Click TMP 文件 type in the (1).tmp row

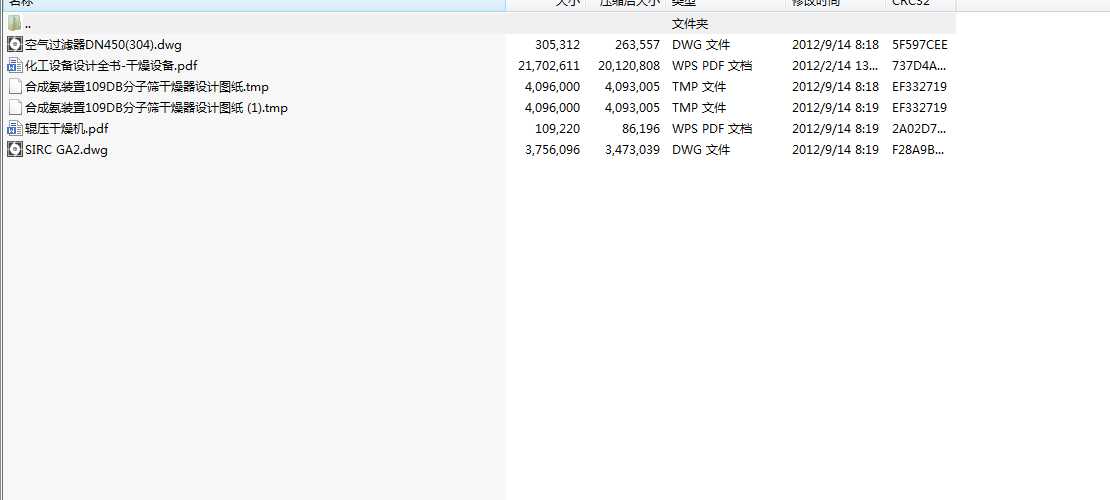pyautogui.click(x=699, y=108)
